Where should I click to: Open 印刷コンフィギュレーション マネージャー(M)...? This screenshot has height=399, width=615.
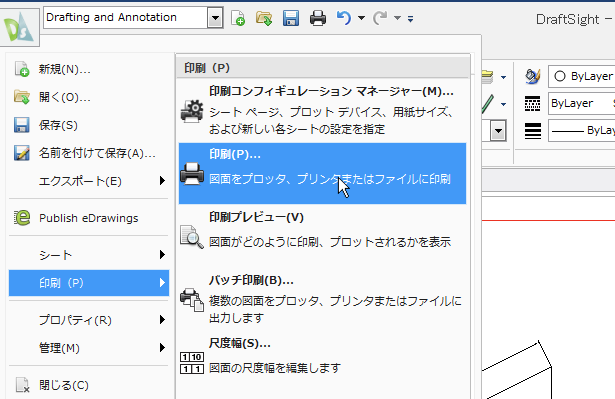click(322, 110)
